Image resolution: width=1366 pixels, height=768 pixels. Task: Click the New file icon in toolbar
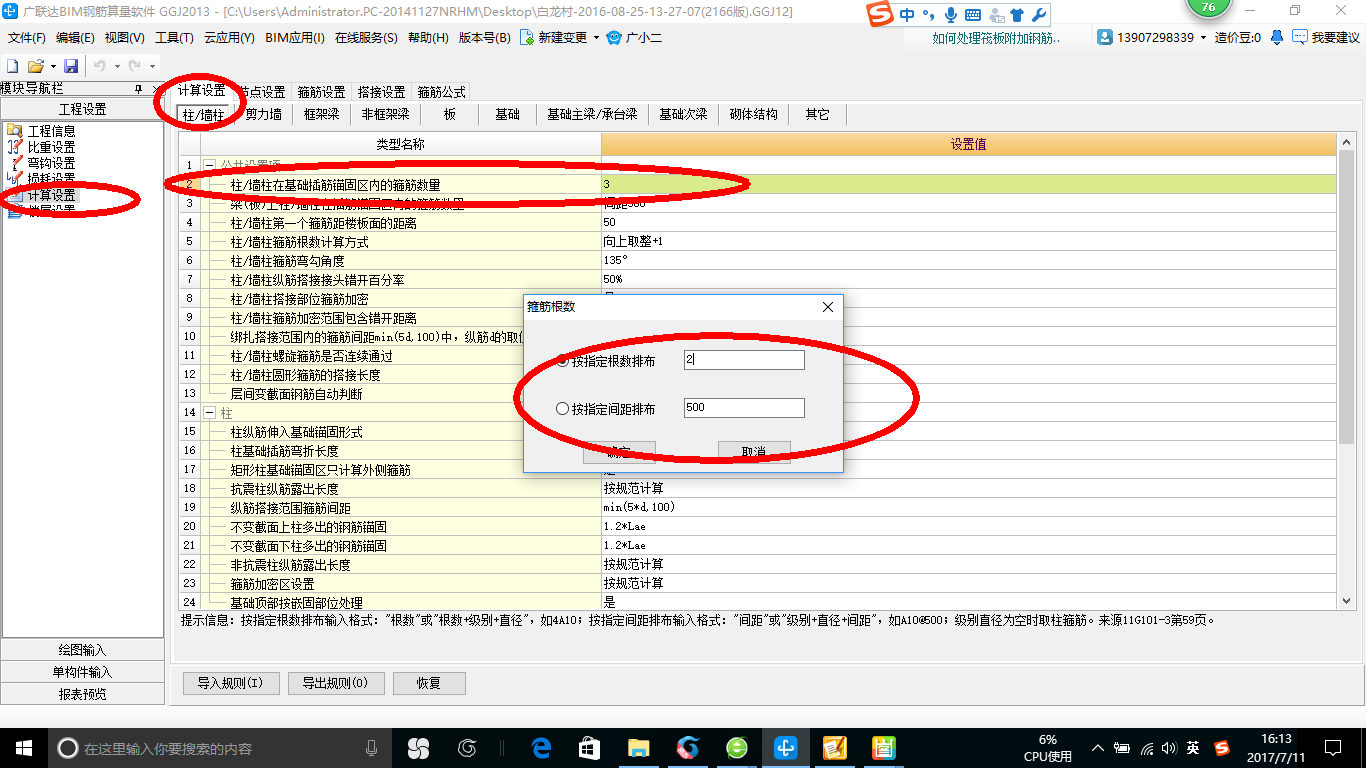click(13, 66)
